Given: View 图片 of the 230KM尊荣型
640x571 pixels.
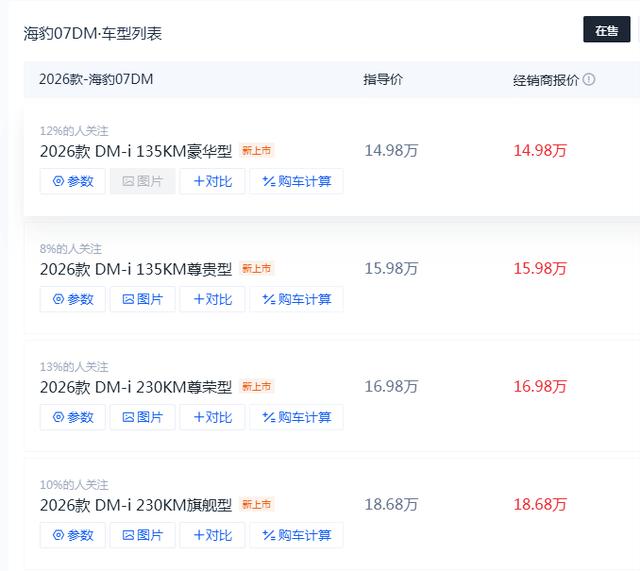Looking at the screenshot, I should pyautogui.click(x=143, y=417).
